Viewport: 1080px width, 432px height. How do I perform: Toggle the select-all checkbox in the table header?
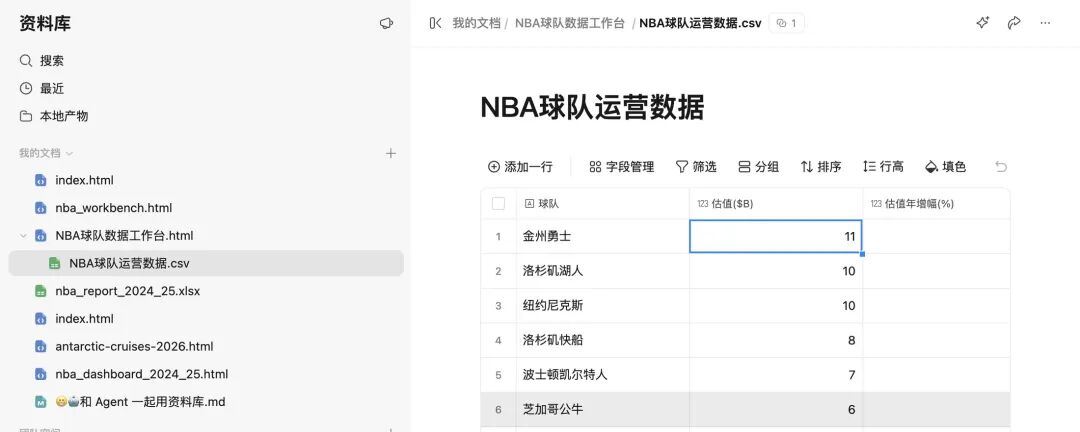pos(499,203)
